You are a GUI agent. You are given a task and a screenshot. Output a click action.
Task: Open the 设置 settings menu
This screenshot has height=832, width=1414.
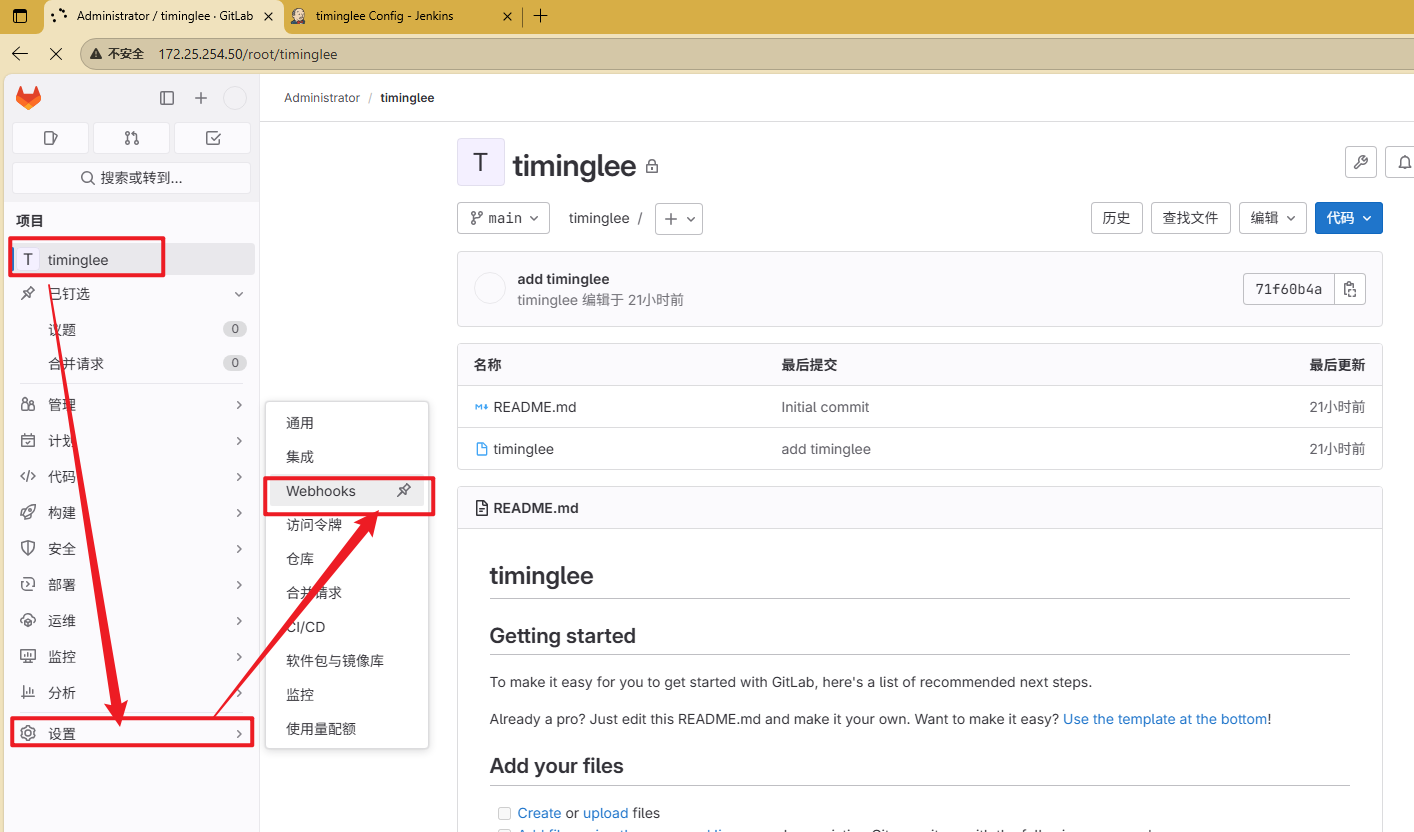coord(132,734)
